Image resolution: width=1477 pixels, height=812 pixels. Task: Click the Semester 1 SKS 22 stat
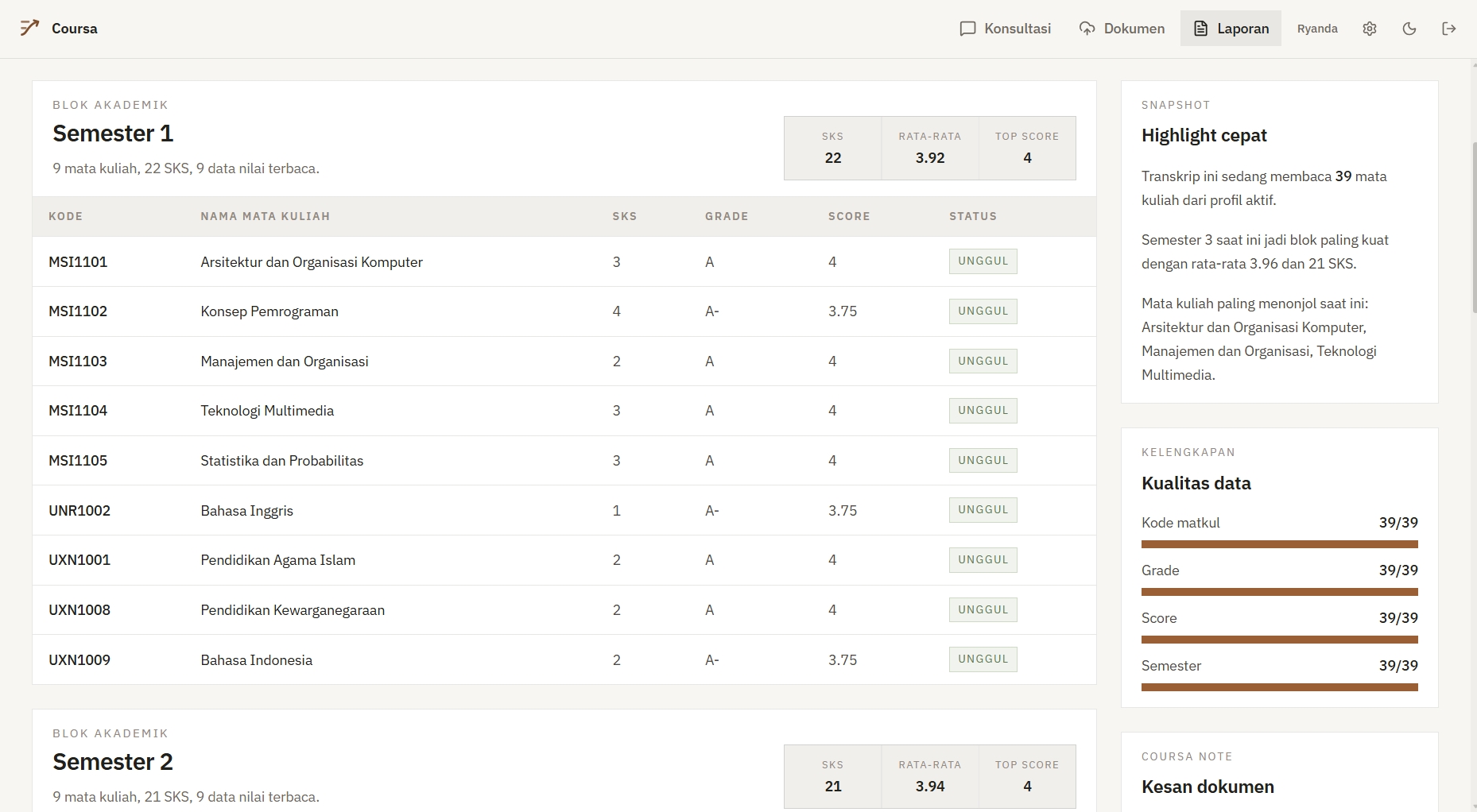[x=833, y=149]
